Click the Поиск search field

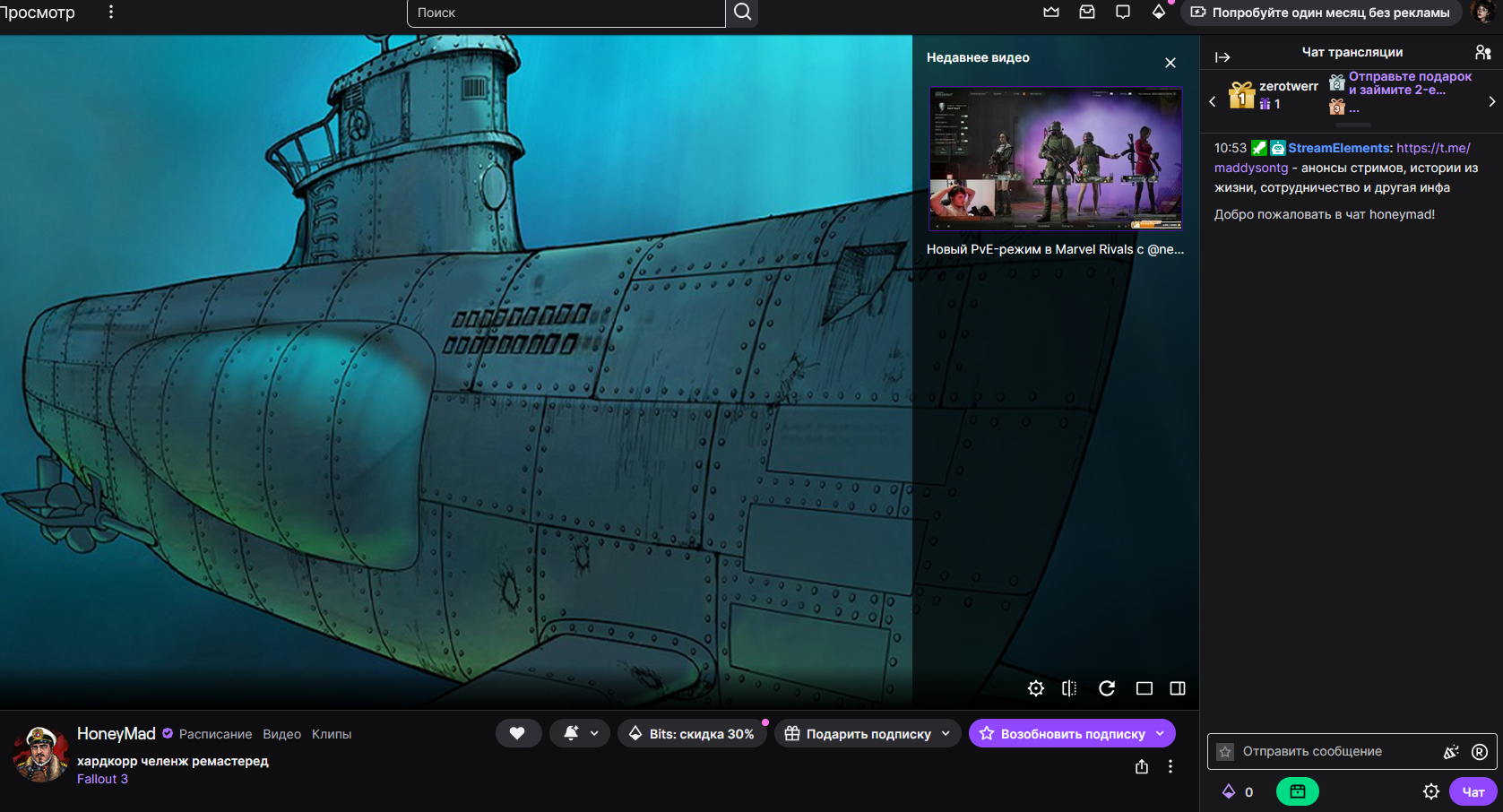pos(566,13)
